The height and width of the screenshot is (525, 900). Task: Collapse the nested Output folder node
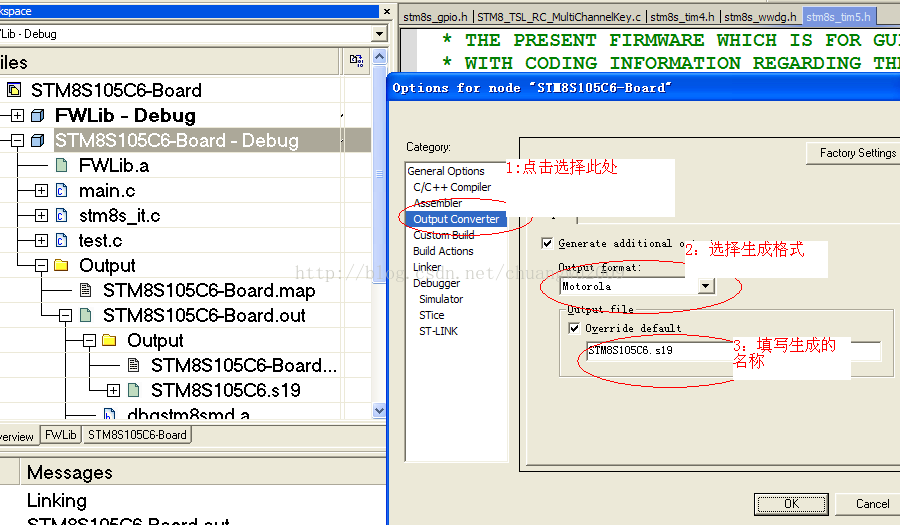89,340
